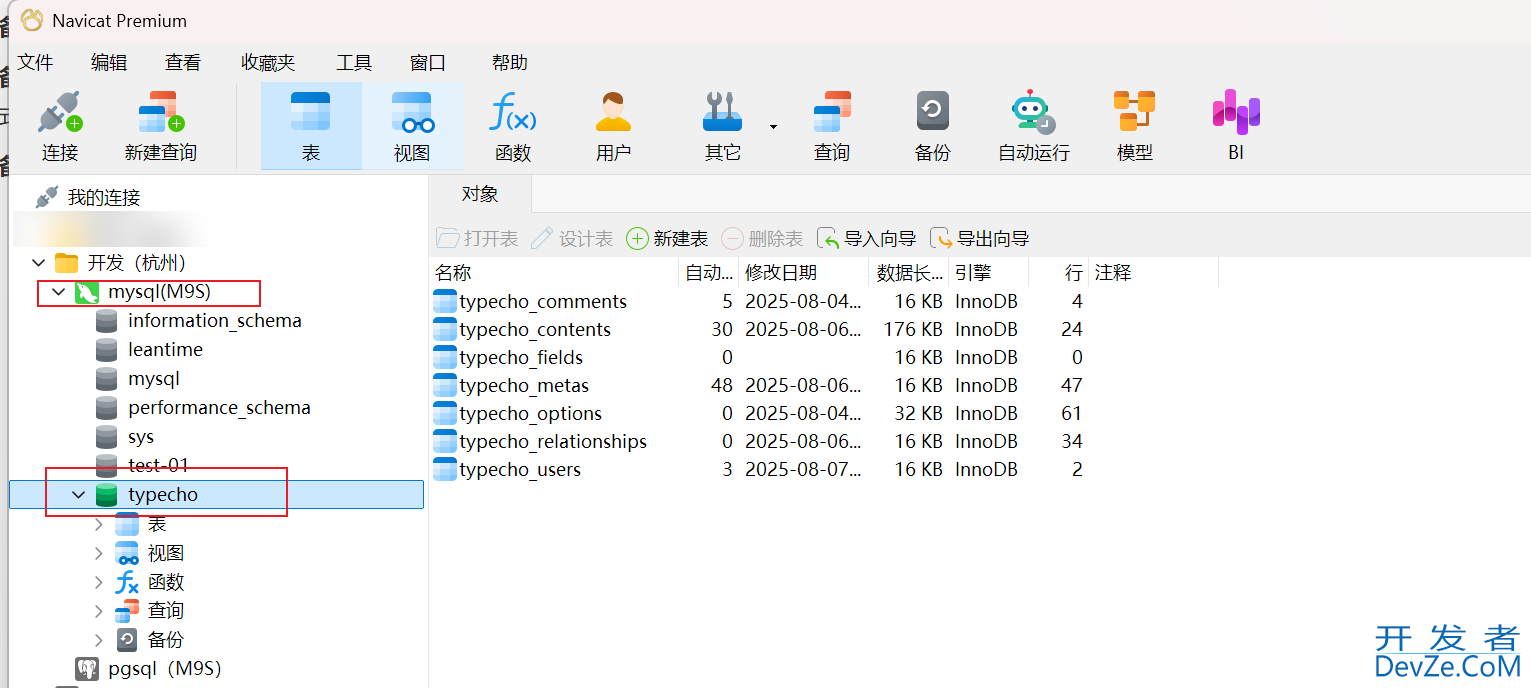Switch to the 对象 (Objects) tab

pos(480,195)
